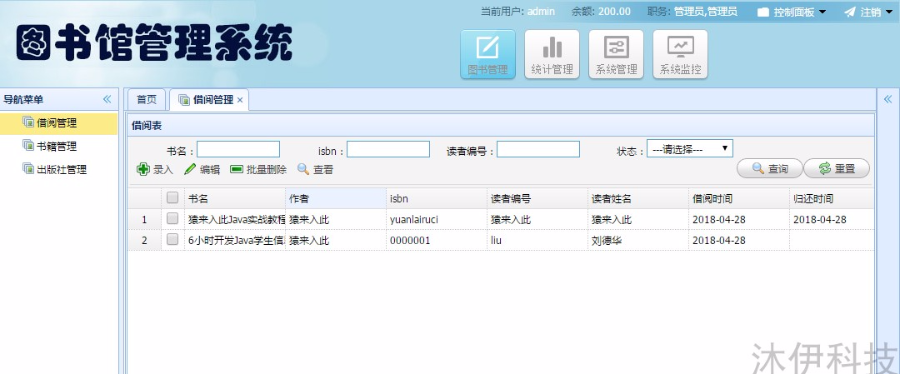Click the 录入 text button

[163, 170]
